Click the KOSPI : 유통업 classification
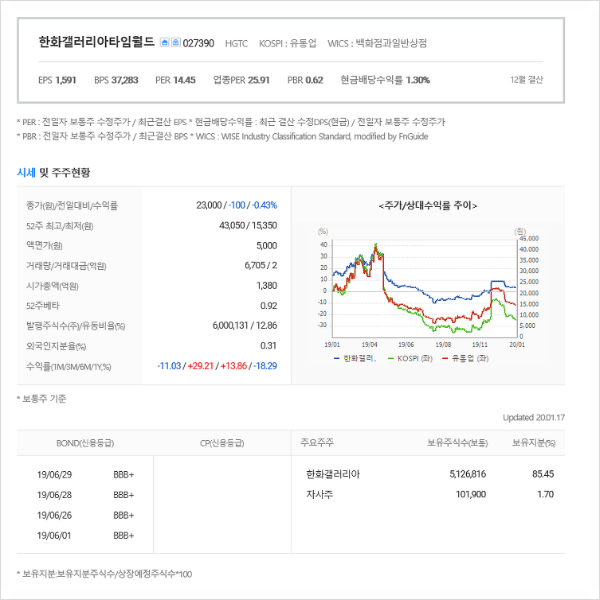 pyautogui.click(x=288, y=43)
